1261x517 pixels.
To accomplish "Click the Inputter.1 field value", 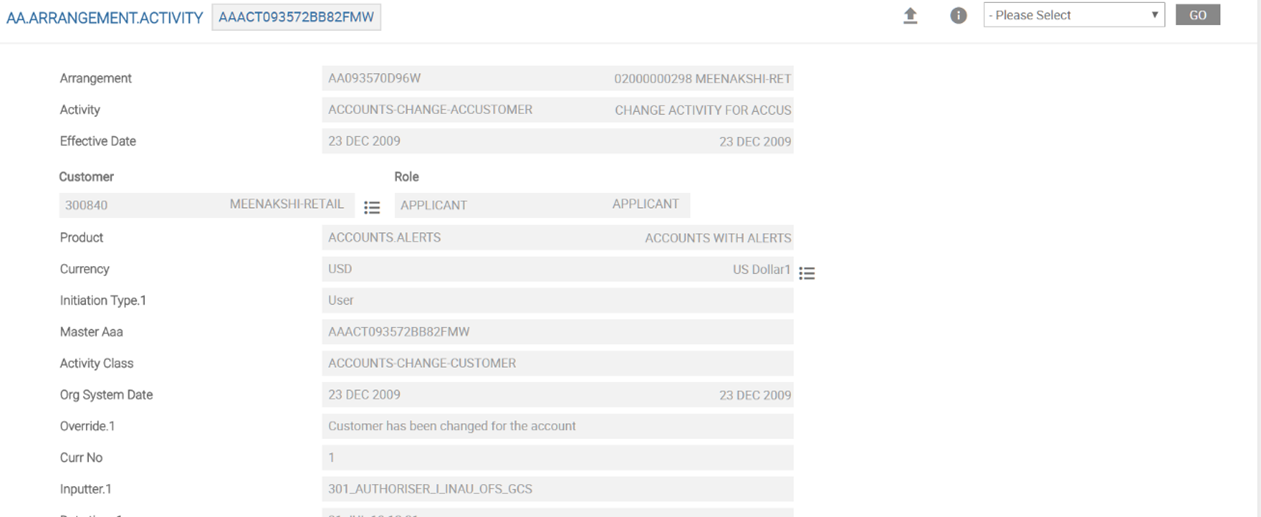I will pyautogui.click(x=557, y=489).
